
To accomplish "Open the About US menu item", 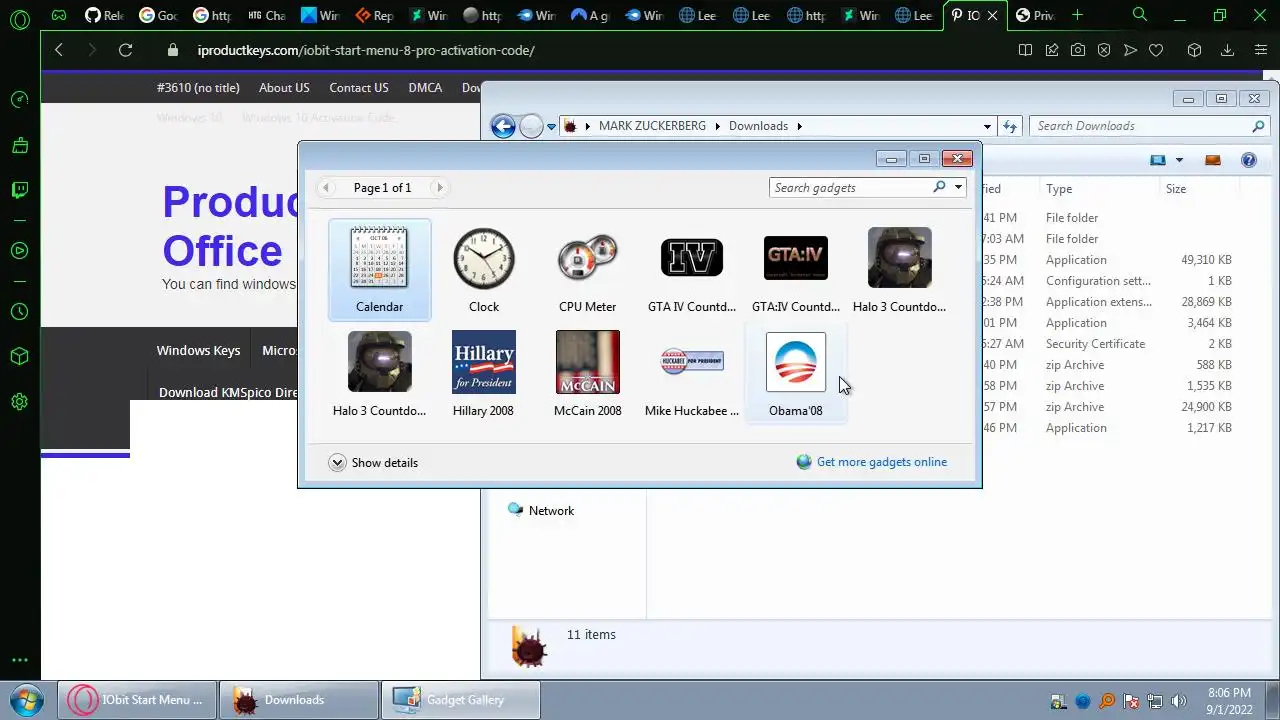I will [x=284, y=88].
